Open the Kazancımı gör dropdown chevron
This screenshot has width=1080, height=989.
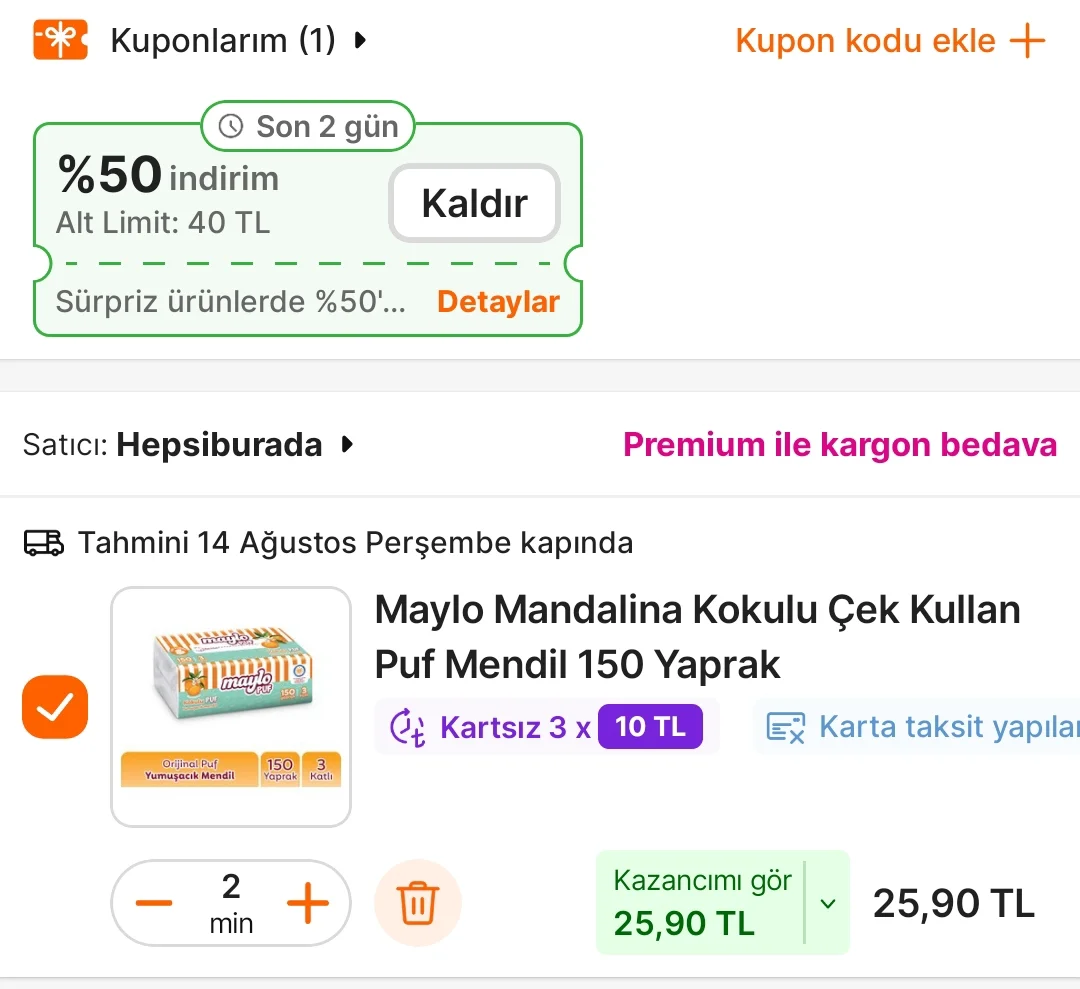click(827, 904)
